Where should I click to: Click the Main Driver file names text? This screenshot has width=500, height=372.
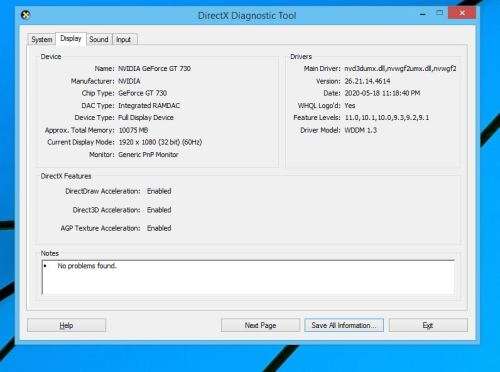coord(400,69)
